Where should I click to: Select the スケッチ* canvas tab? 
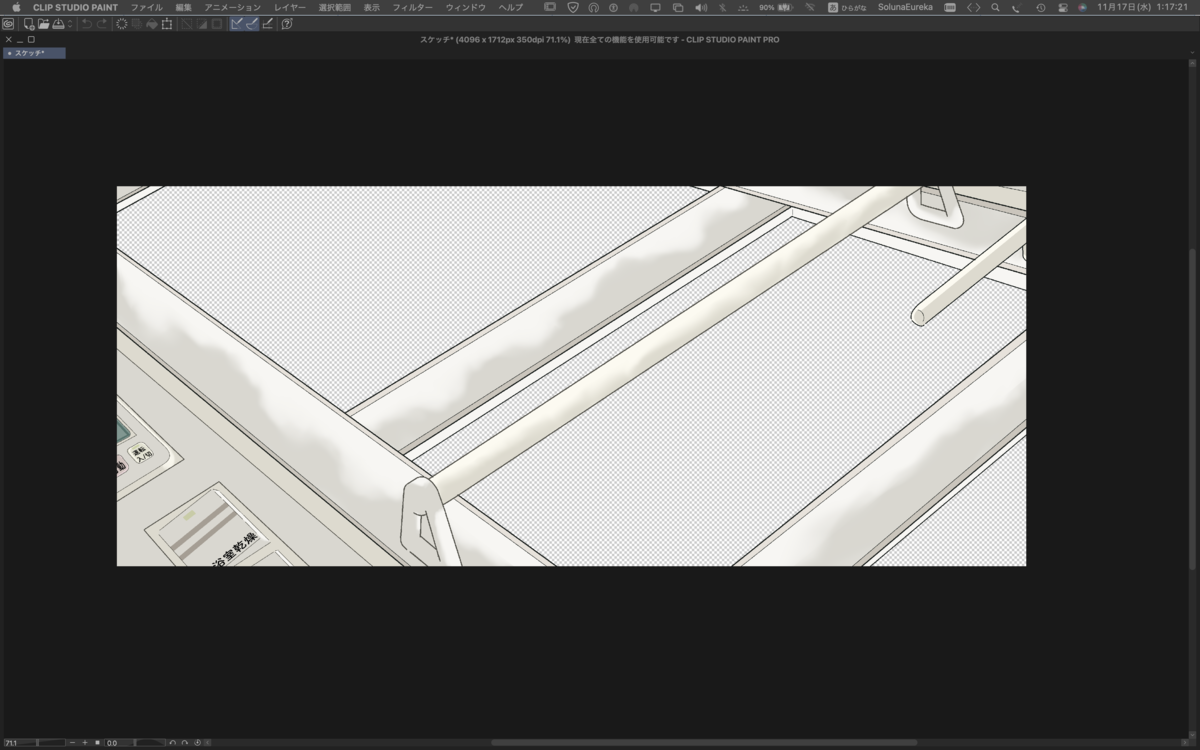35,53
